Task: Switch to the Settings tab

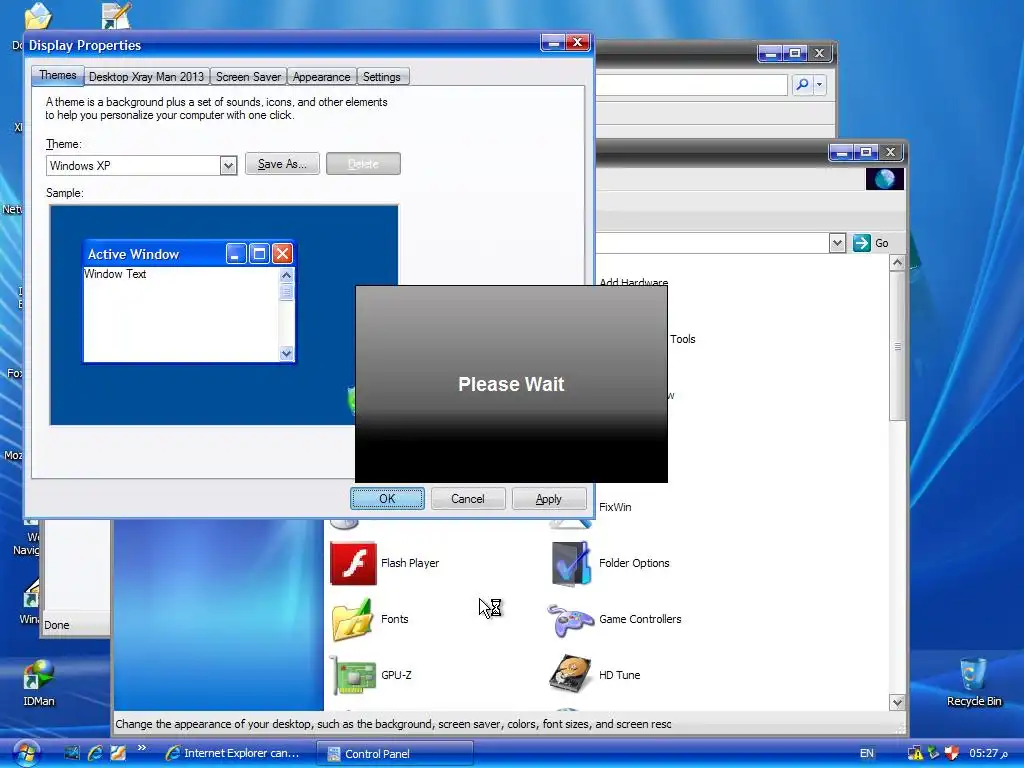Action: pyautogui.click(x=381, y=76)
